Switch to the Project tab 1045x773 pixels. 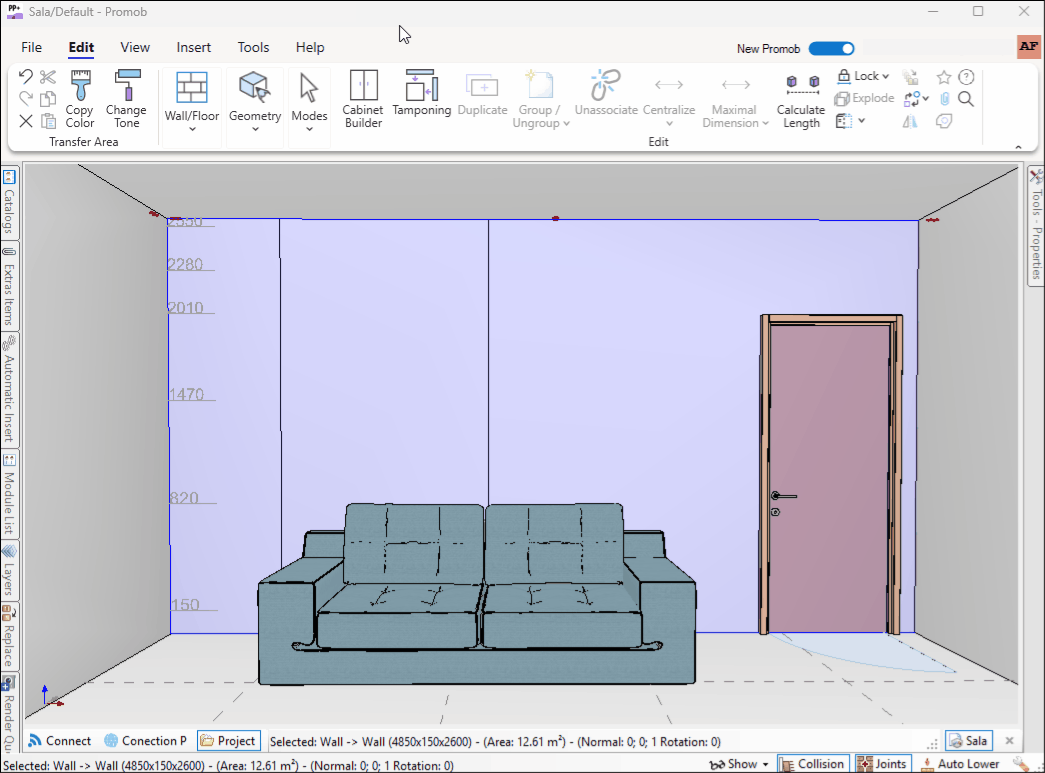pos(229,741)
